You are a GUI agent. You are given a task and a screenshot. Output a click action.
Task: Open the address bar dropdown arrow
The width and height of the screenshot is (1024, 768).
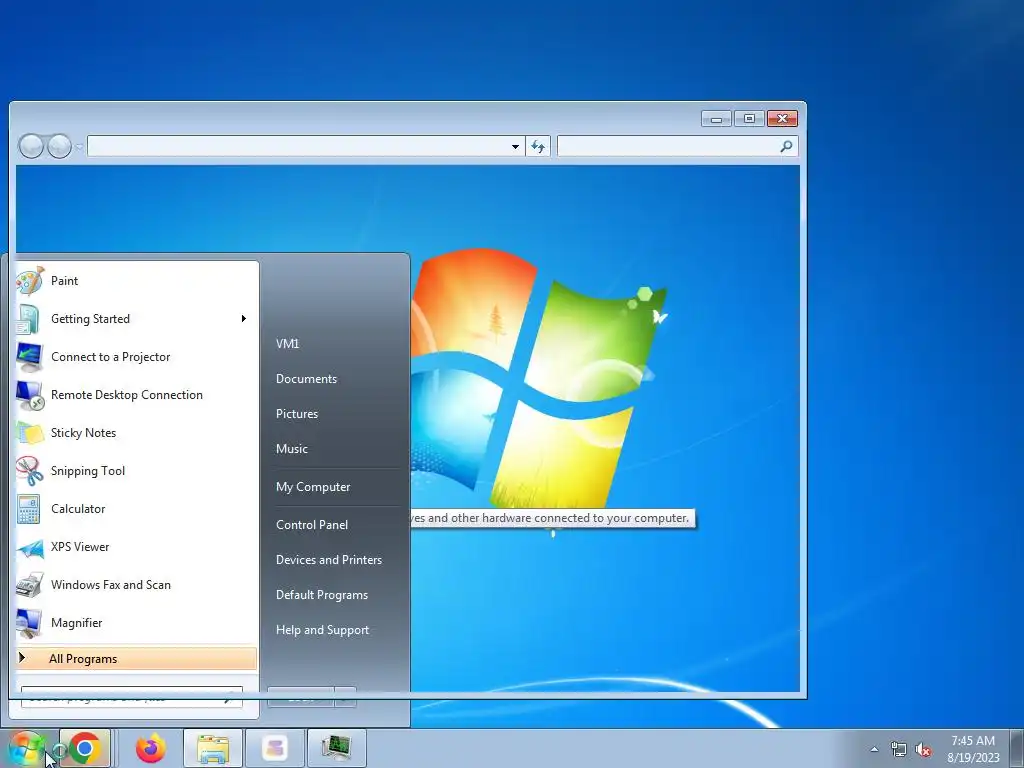pos(515,146)
